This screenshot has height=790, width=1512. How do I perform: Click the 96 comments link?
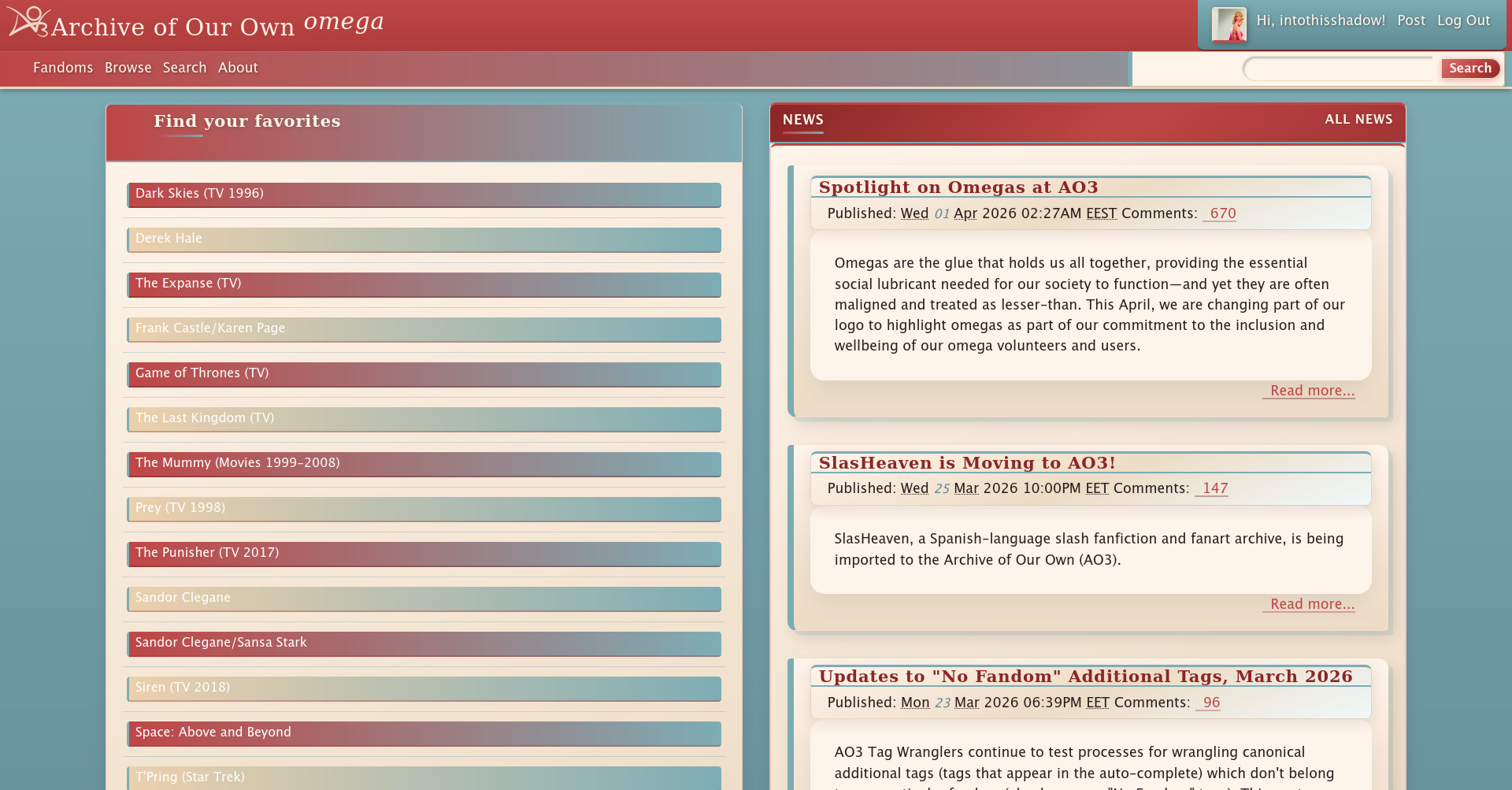point(1210,703)
